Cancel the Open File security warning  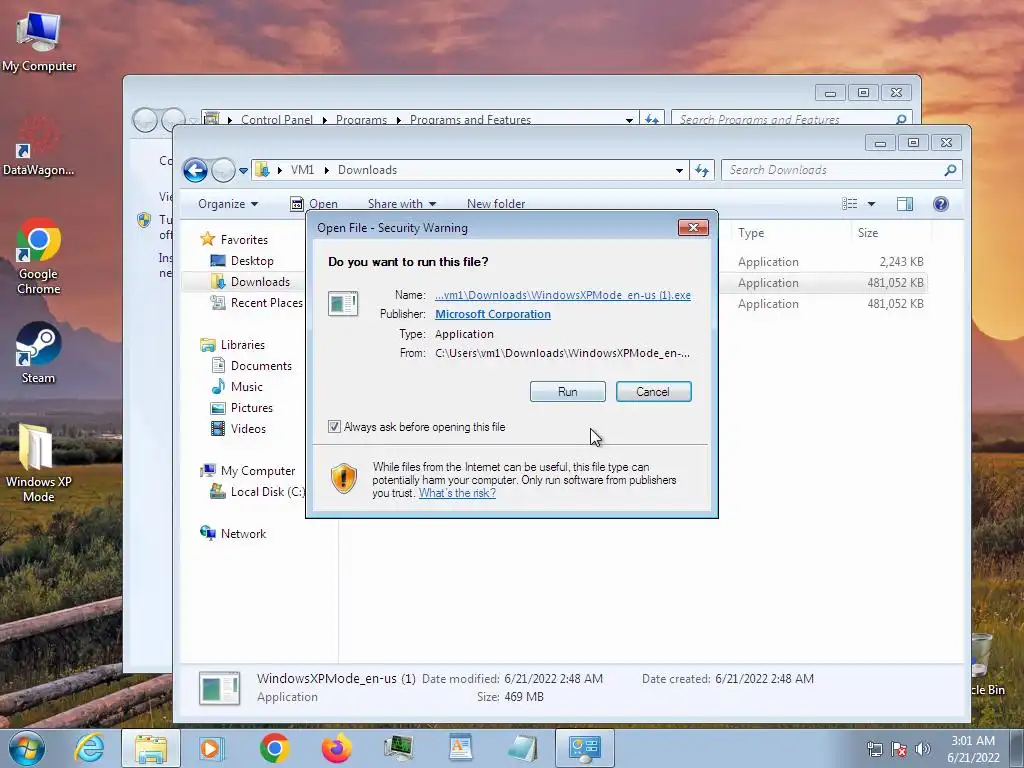653,392
